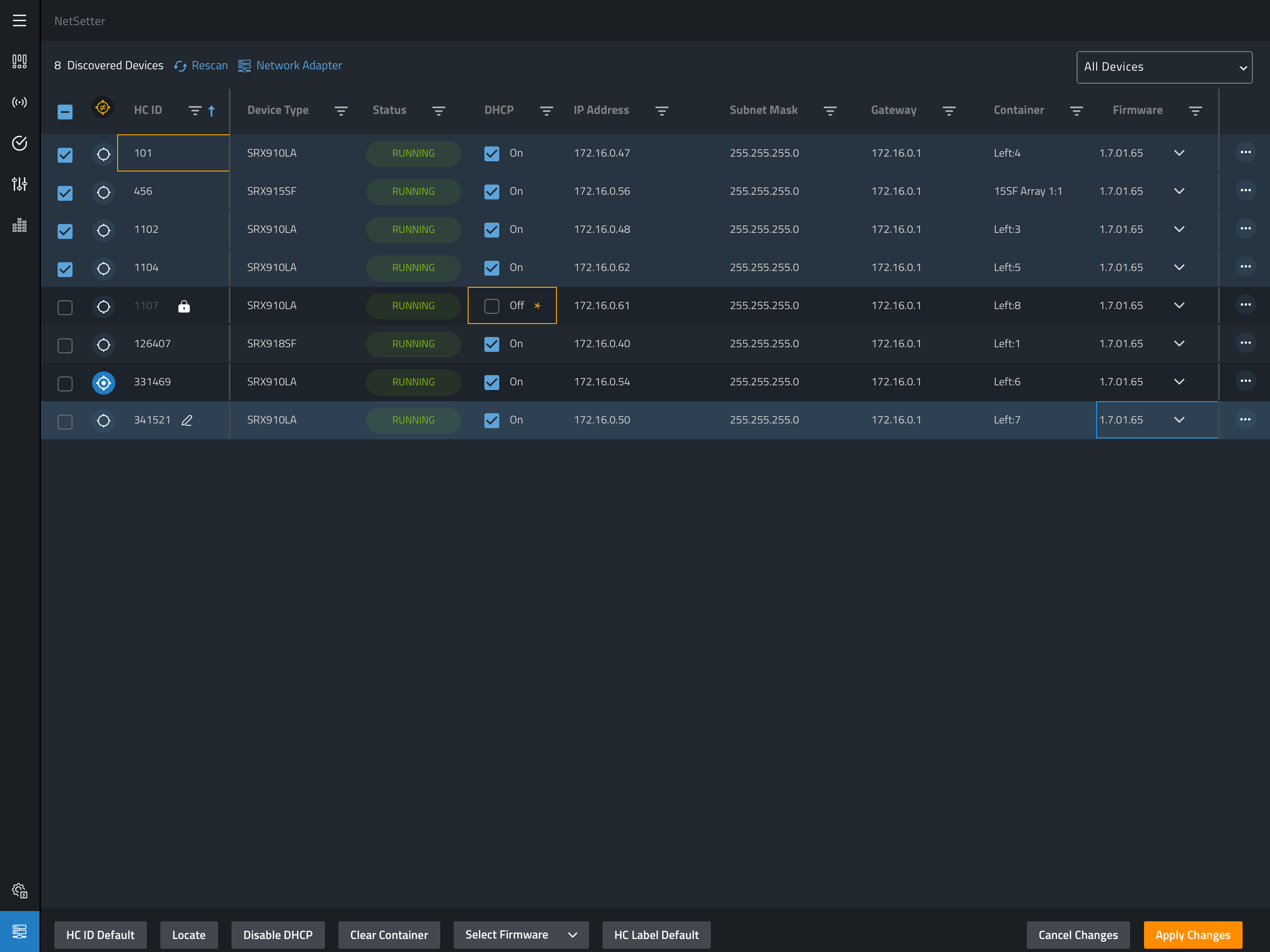Disable DHCP checkbox for 172.16.0.54

pos(491,383)
